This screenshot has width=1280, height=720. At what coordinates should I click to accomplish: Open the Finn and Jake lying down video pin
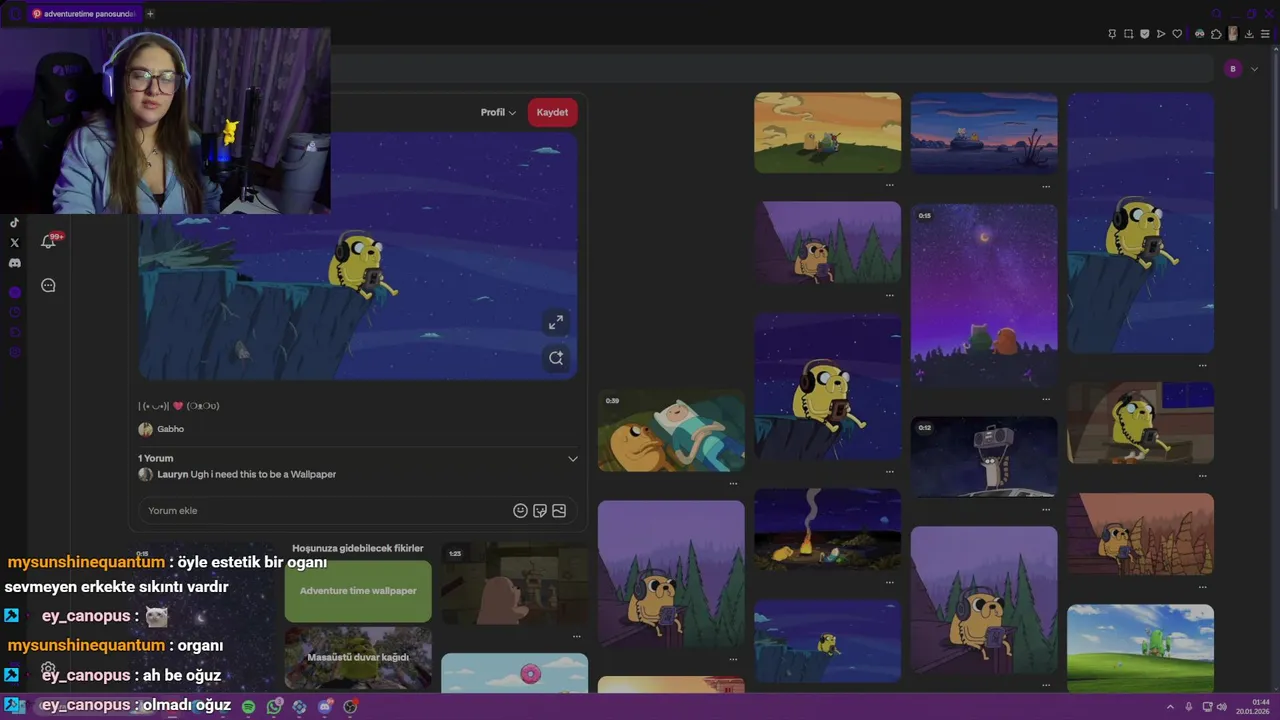[671, 431]
